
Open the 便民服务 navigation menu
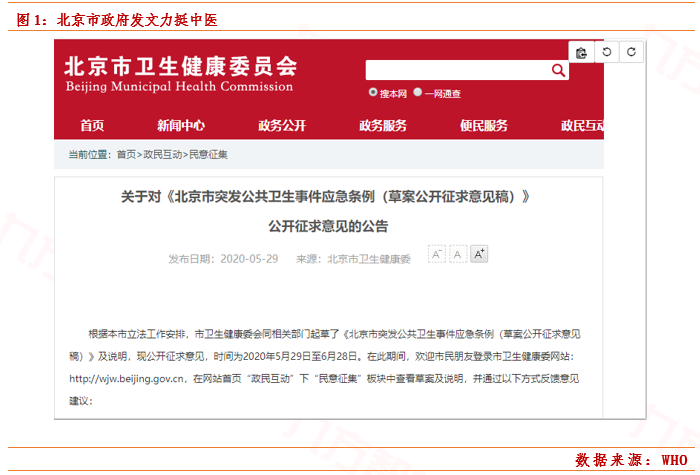tap(484, 125)
